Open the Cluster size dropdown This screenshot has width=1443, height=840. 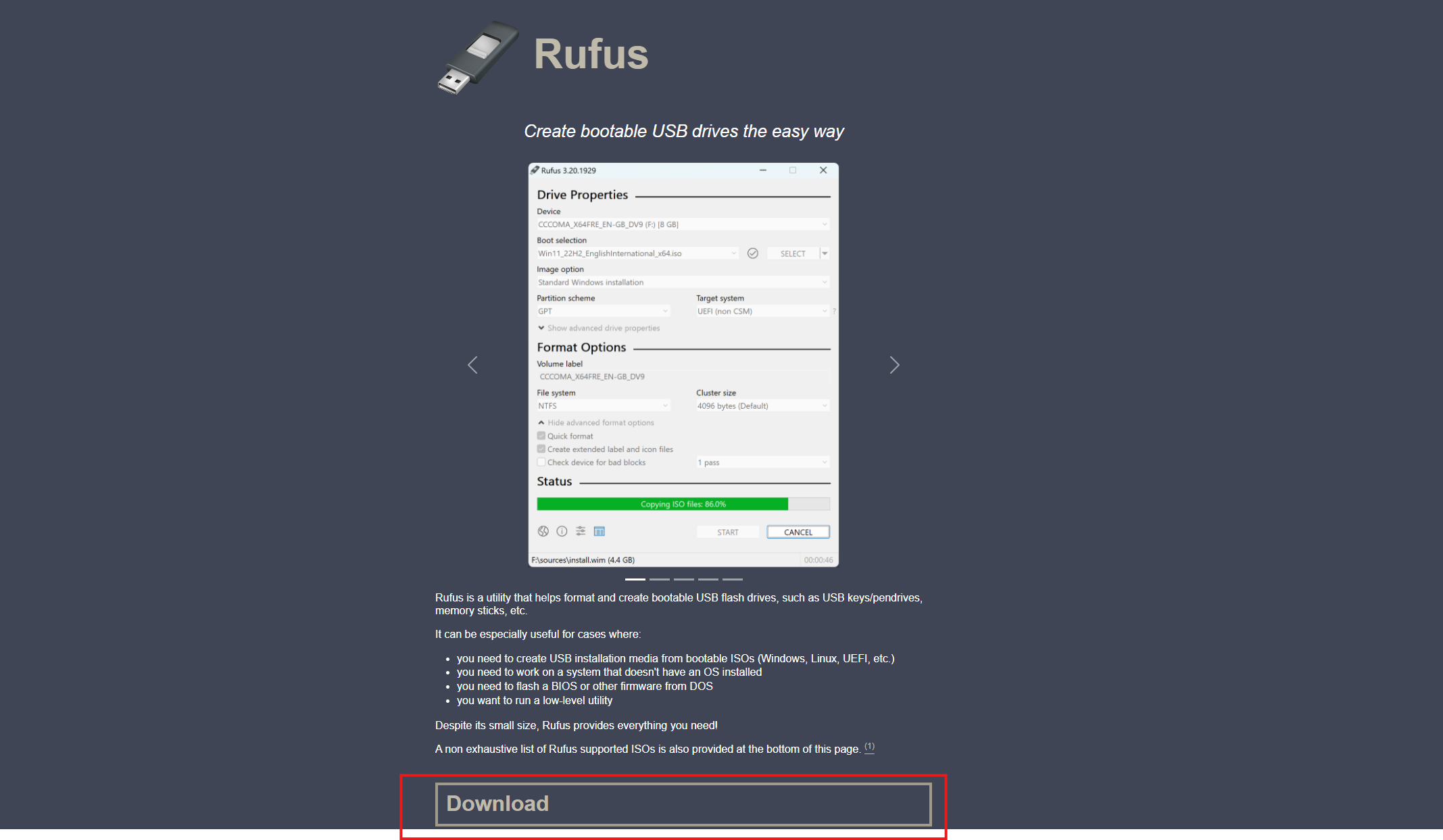(762, 406)
